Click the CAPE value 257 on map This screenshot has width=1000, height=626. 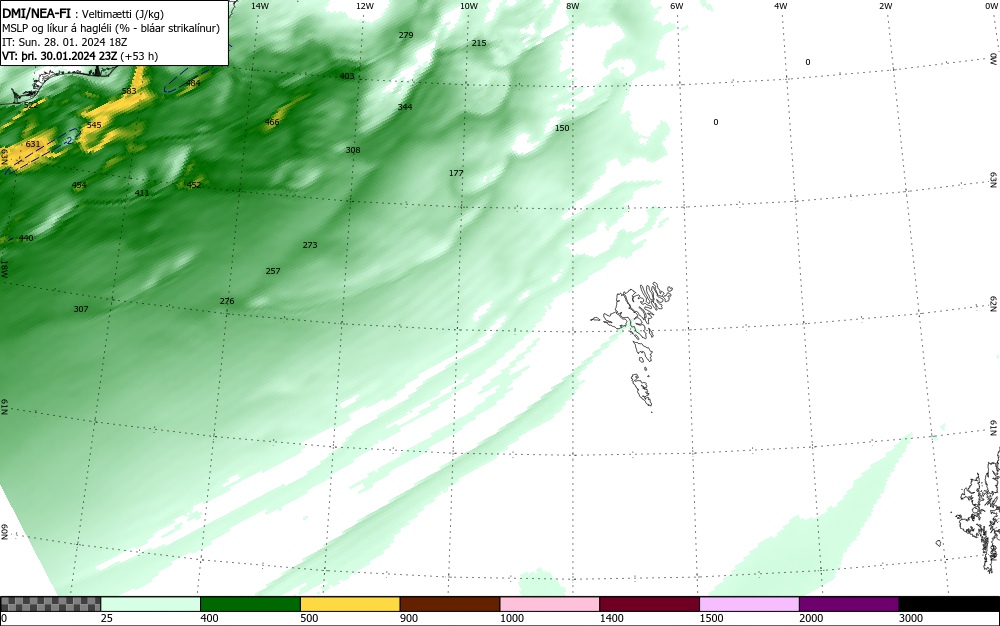pyautogui.click(x=273, y=272)
